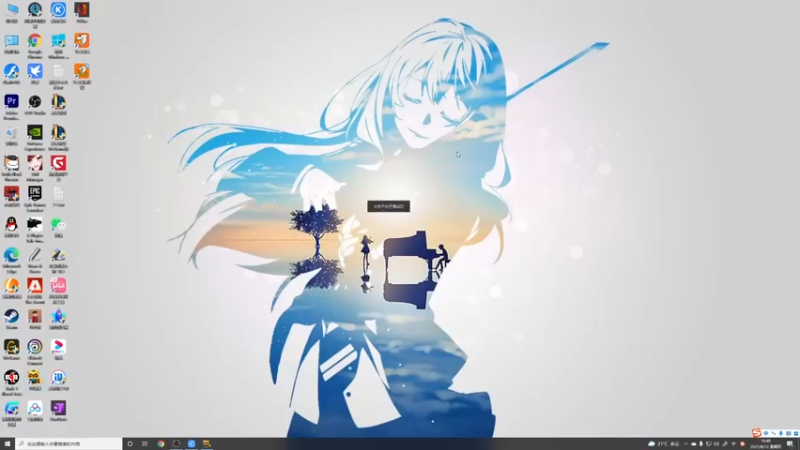Expand hidden system tray icons
The image size is (800, 450).
(686, 444)
